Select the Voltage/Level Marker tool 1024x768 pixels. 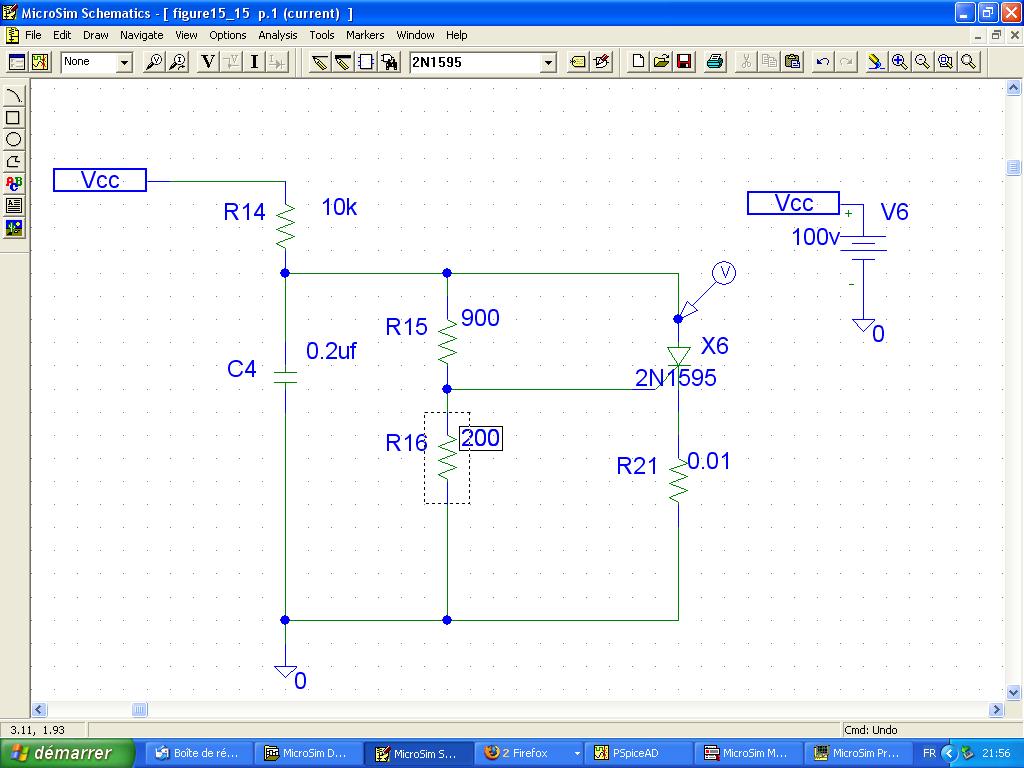coord(154,62)
